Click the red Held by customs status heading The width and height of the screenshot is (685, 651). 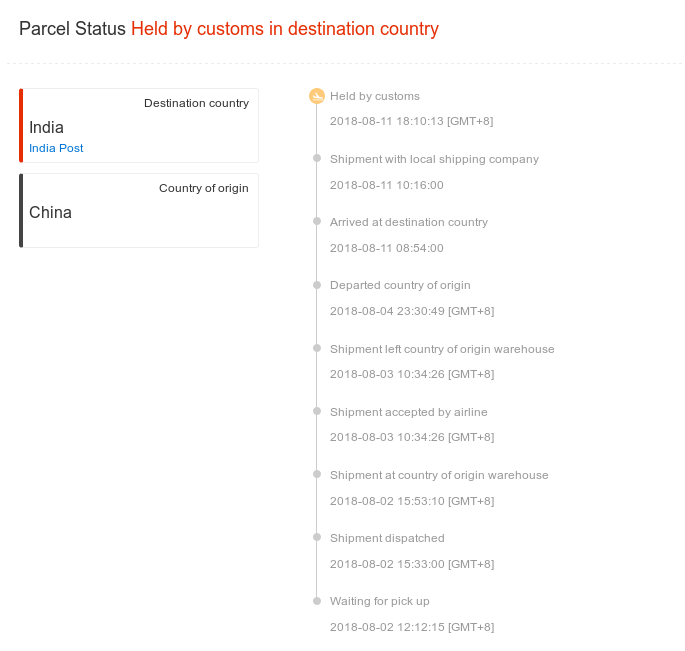click(285, 29)
